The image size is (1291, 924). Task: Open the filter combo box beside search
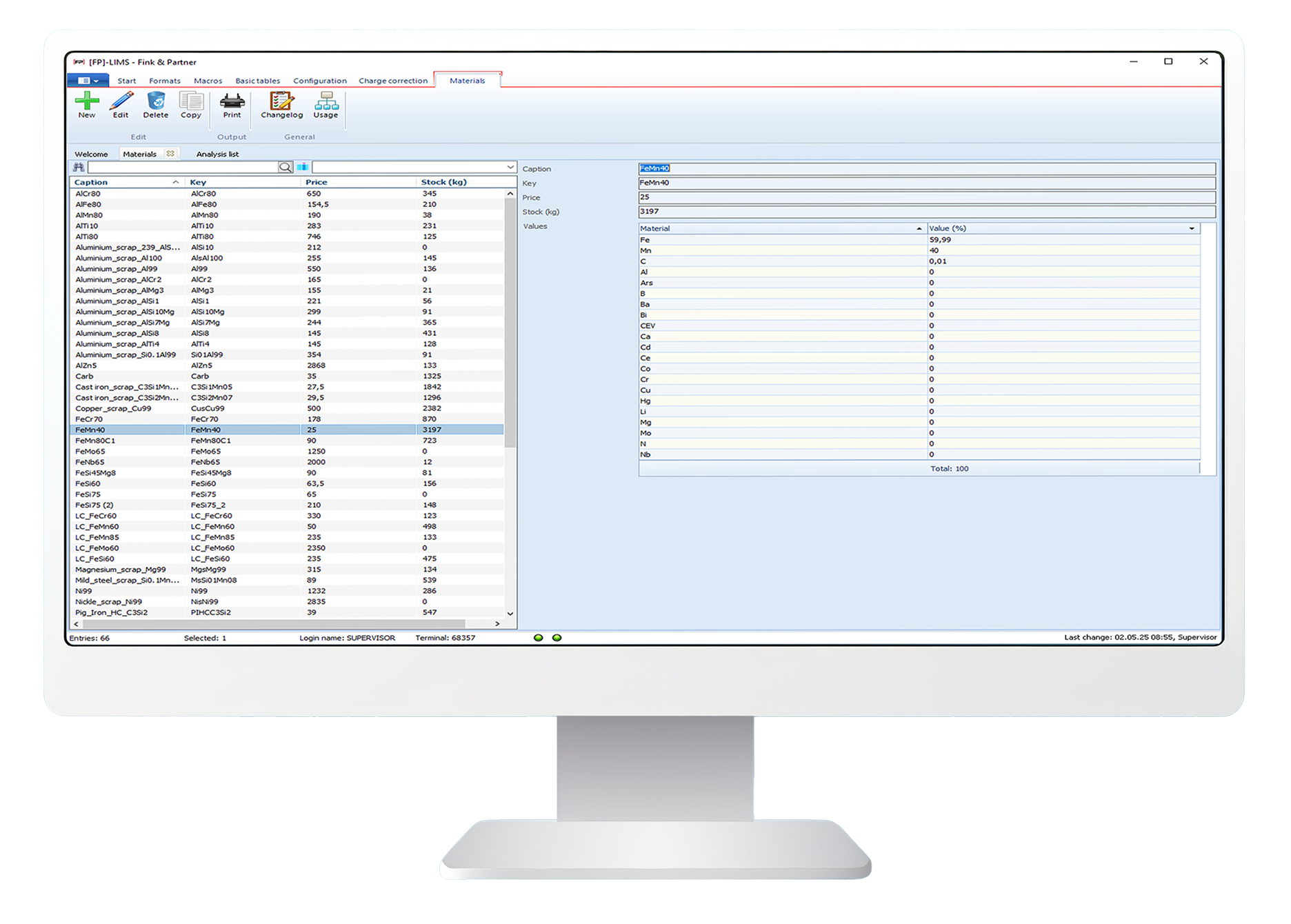(x=509, y=167)
